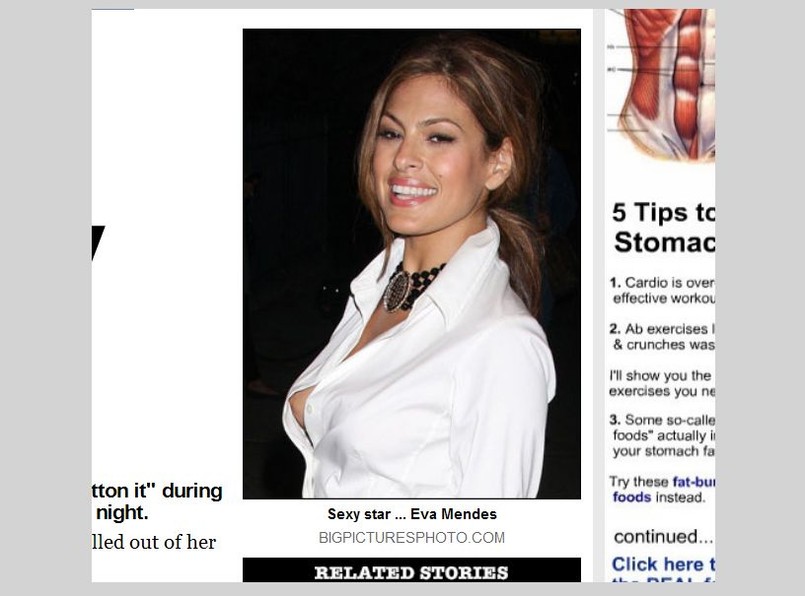Click the 'continued...' ad text

663,536
